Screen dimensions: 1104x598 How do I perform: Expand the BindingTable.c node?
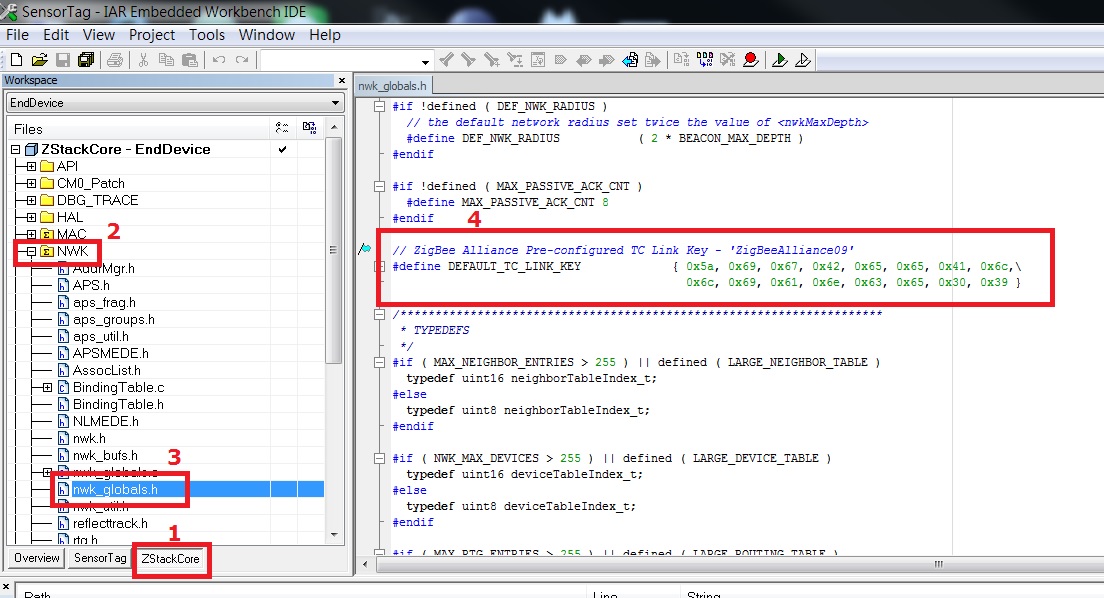(46, 387)
